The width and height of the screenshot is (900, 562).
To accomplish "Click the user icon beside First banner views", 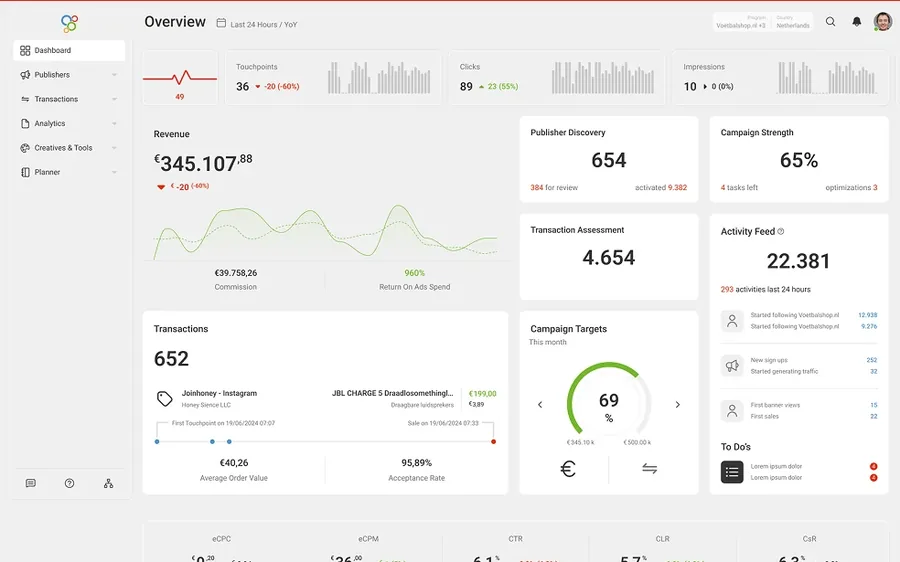I will [x=732, y=411].
